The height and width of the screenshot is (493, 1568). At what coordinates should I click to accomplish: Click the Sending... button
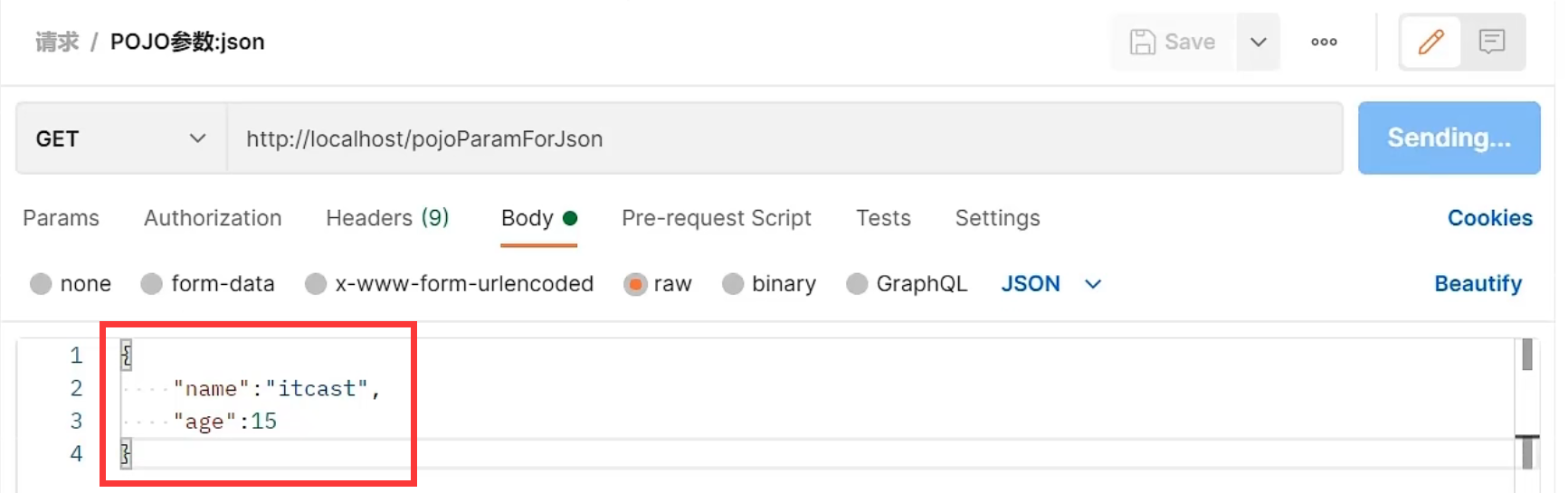pos(1449,137)
